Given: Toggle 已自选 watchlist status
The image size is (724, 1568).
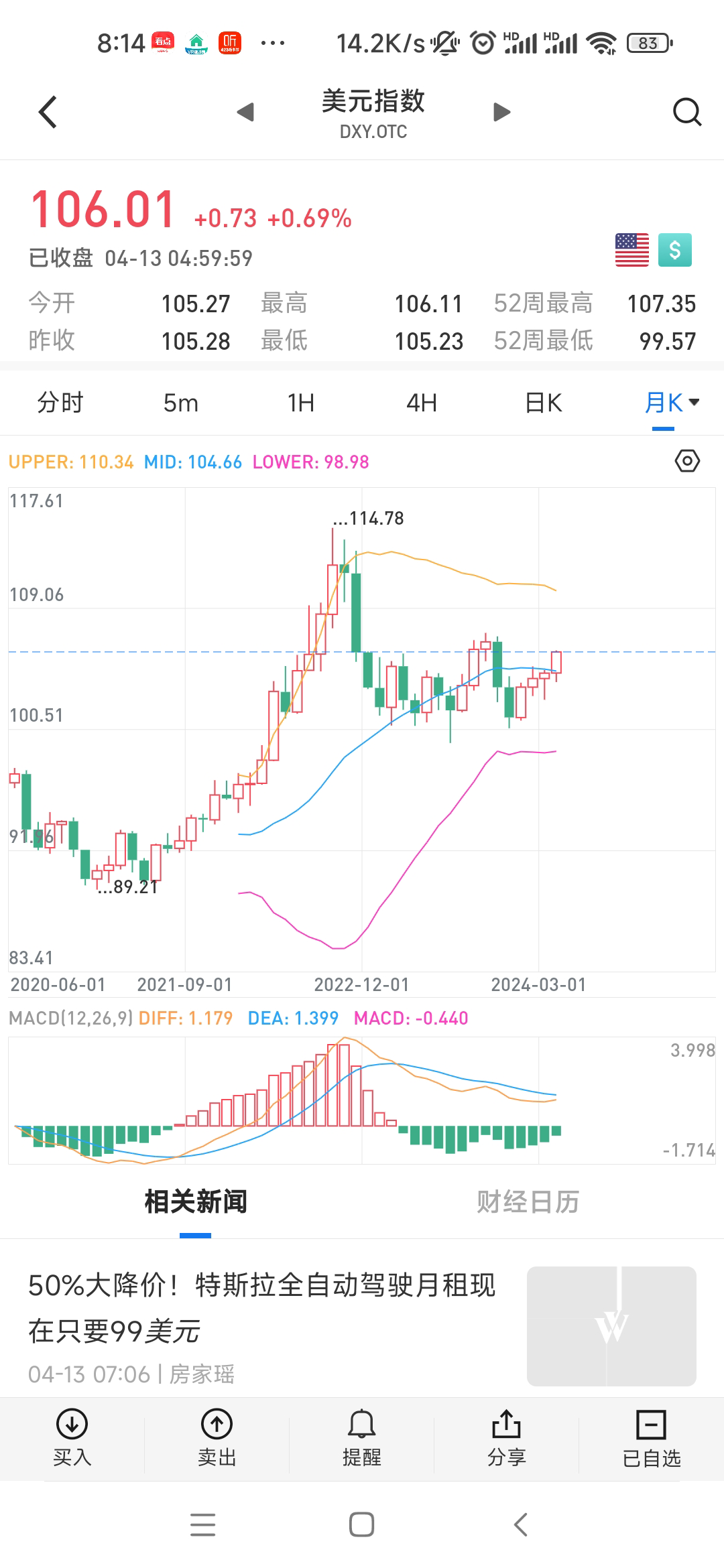Looking at the screenshot, I should 651,1438.
